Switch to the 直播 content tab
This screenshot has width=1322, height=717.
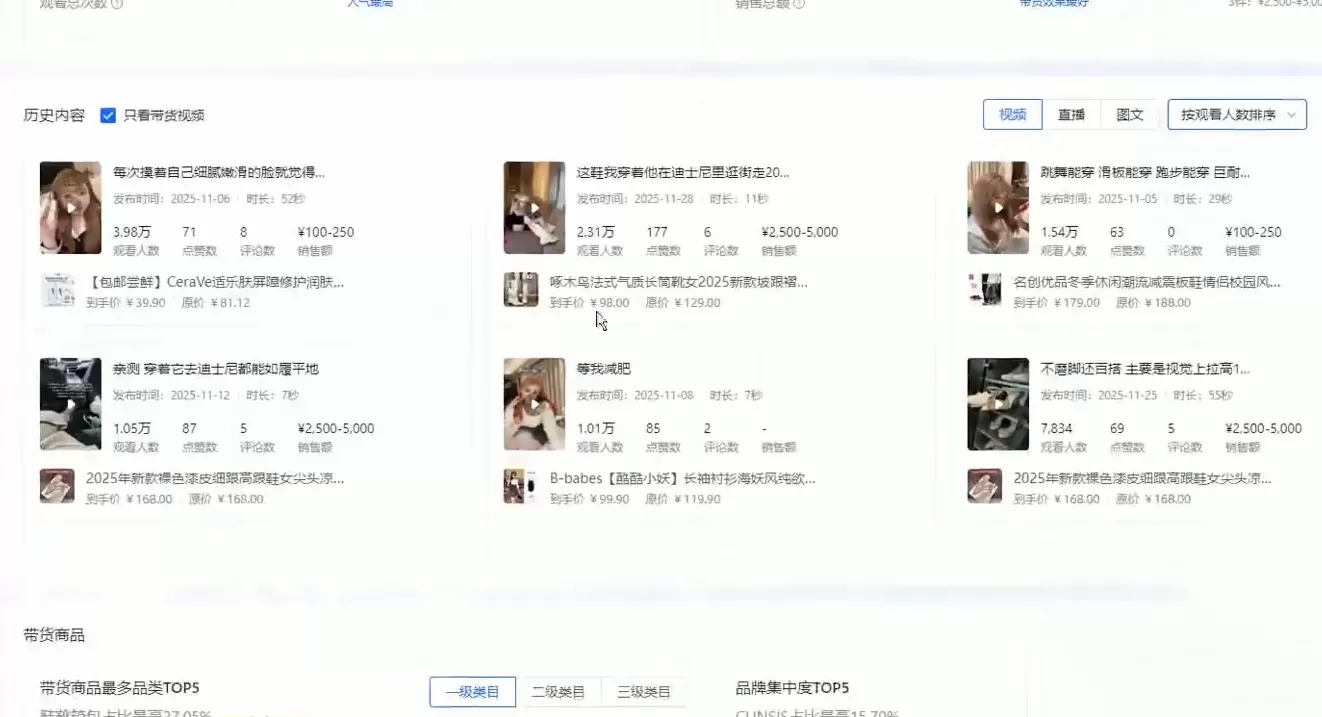1071,114
